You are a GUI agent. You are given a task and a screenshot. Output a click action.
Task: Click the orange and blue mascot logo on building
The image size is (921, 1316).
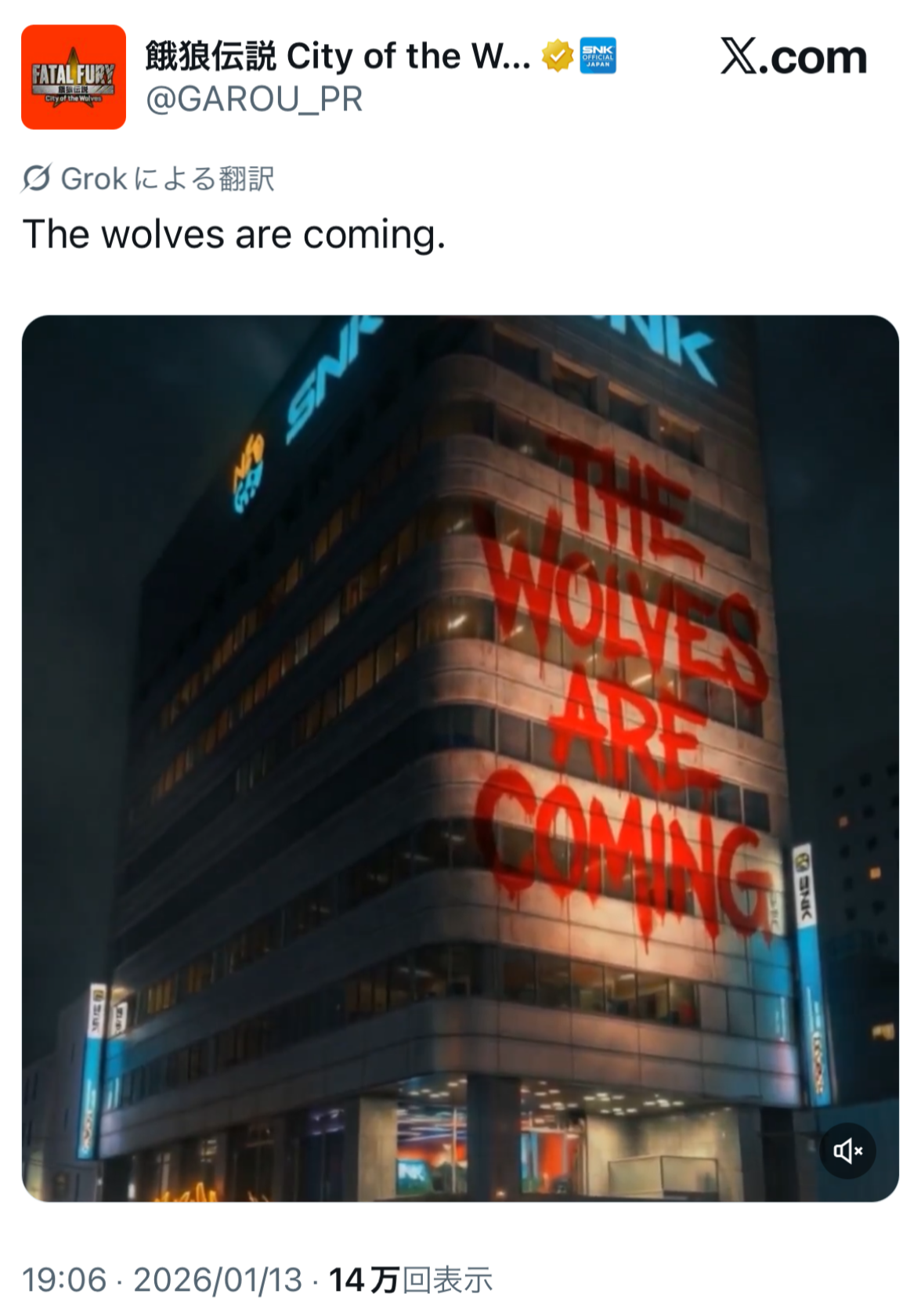tap(249, 473)
